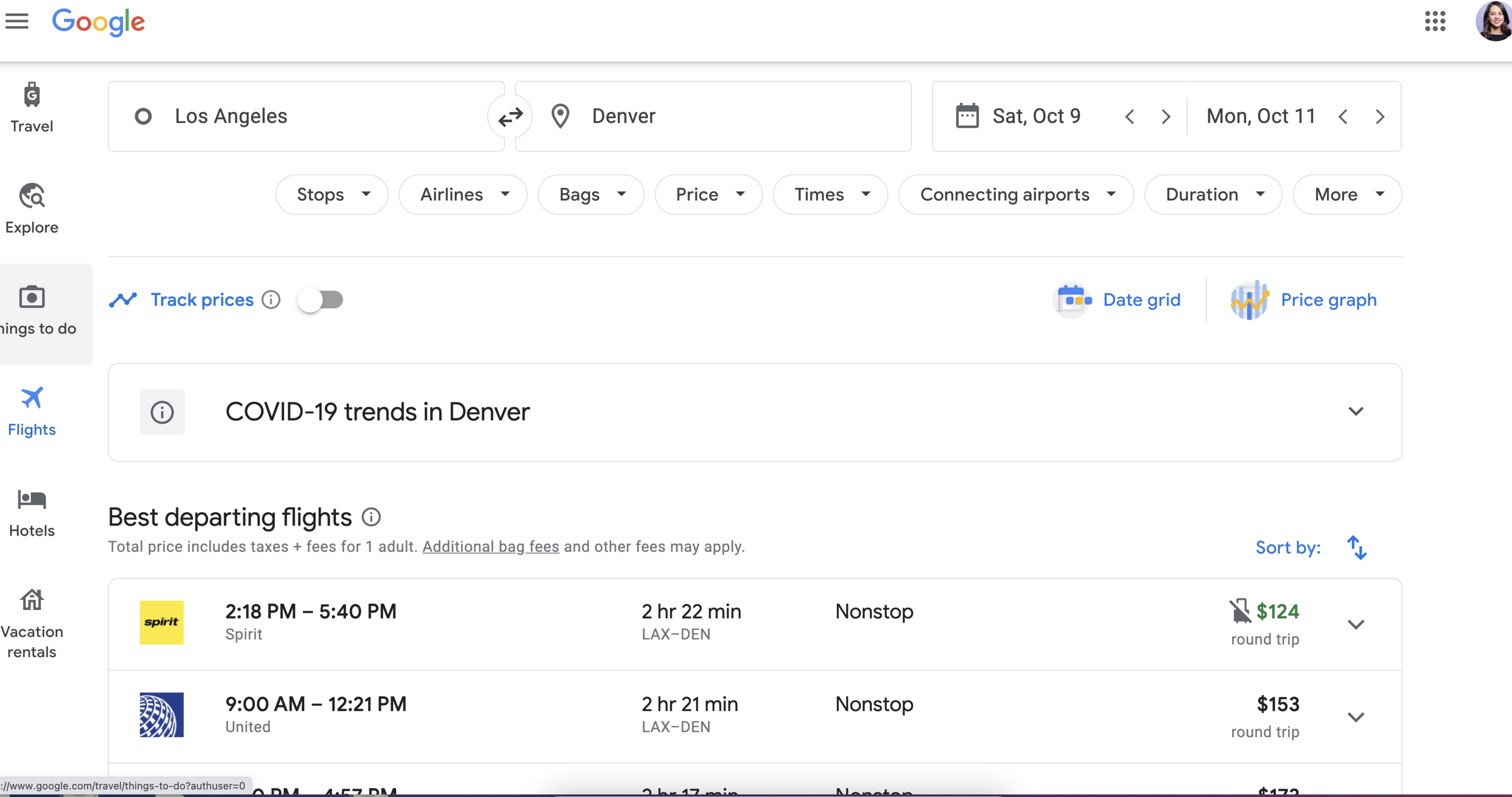Screen dimensions: 1512x797
Task: Select the 9:00 AM – 12:21 PM United flight
Action: 755,716
